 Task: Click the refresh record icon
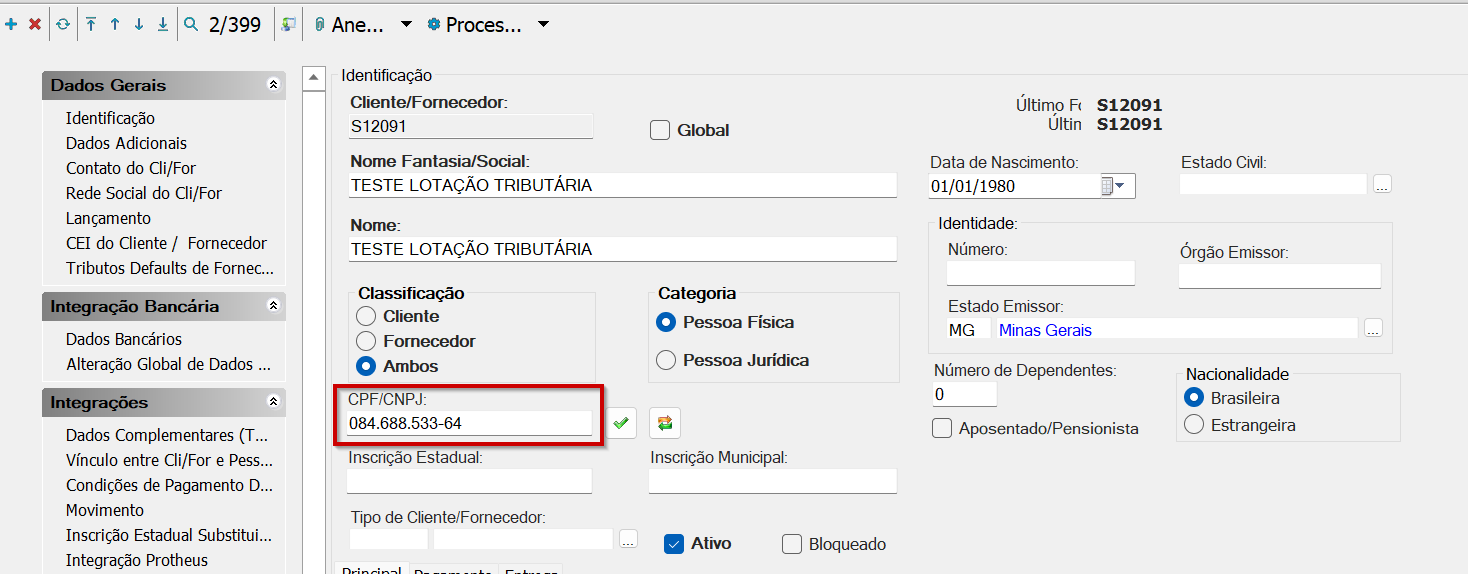[63, 25]
